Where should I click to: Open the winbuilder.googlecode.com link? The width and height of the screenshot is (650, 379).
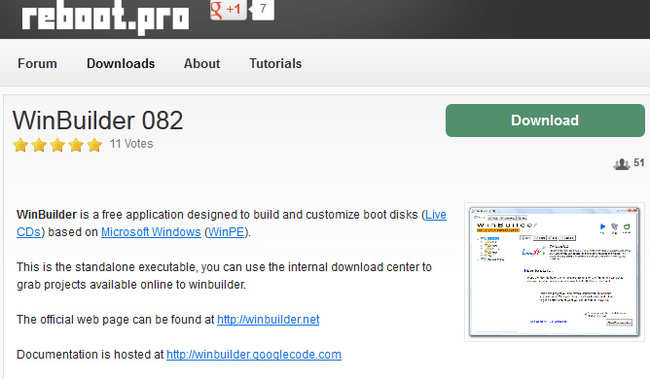click(x=254, y=355)
